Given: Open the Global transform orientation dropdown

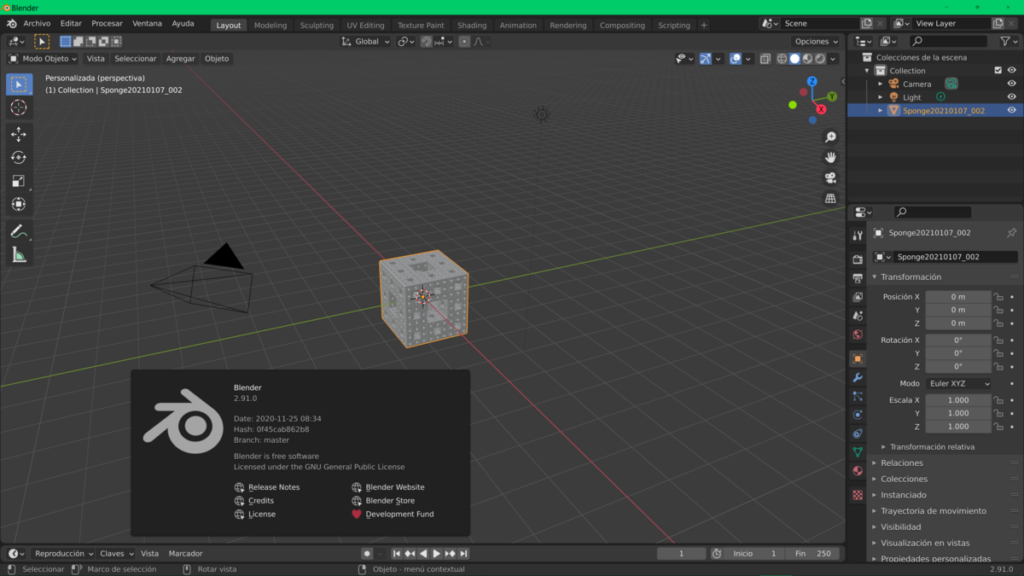Looking at the screenshot, I should coord(365,42).
